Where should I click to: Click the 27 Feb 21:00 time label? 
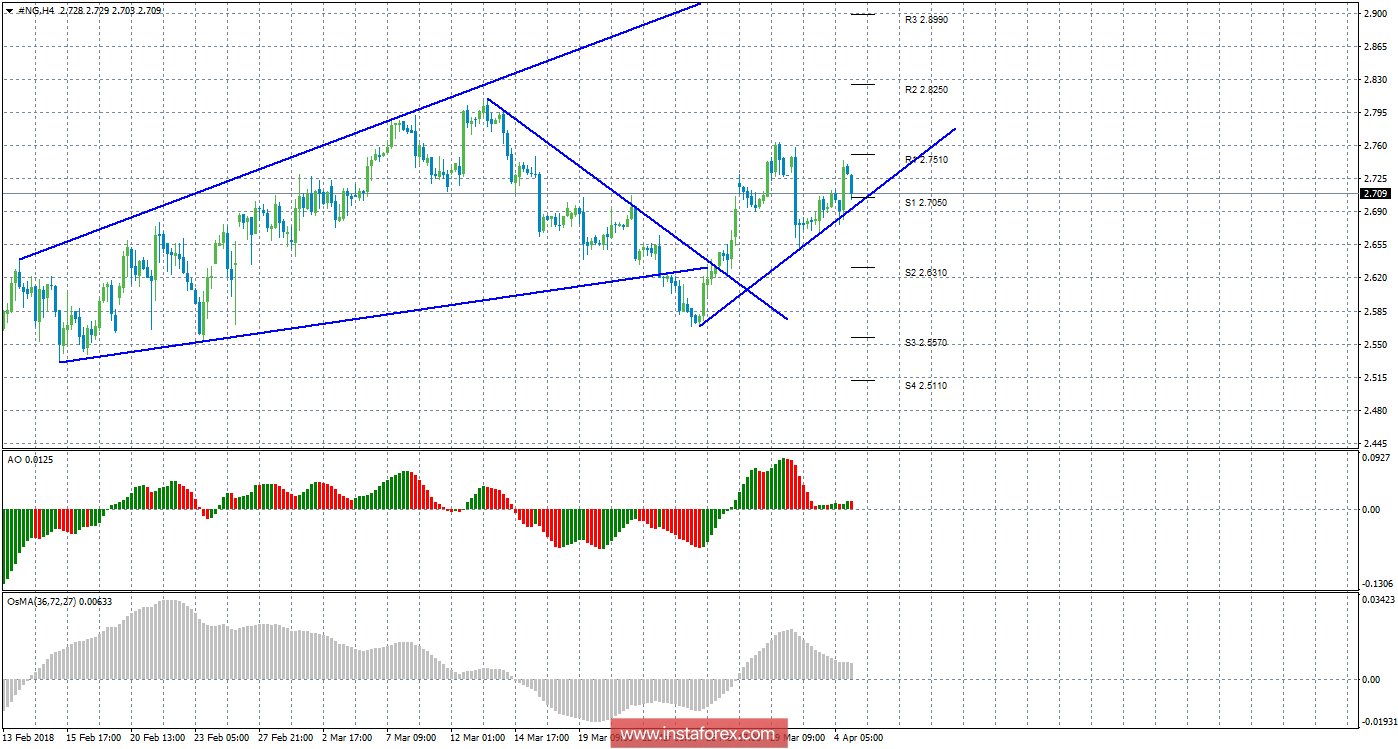(x=287, y=738)
